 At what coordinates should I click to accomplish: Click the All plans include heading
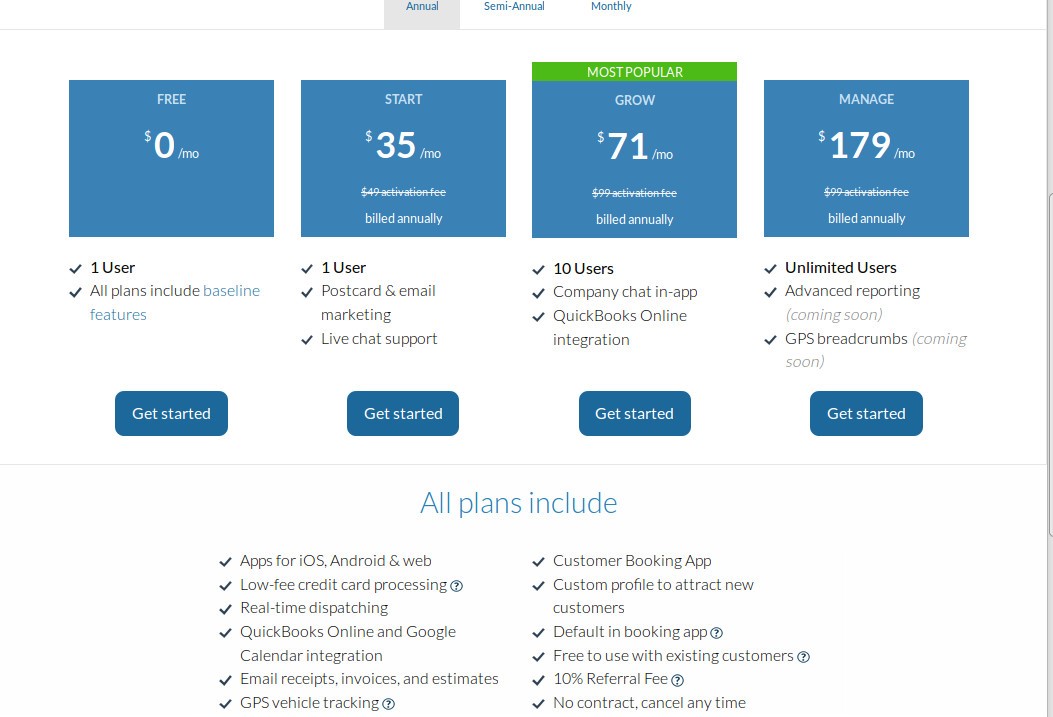tap(518, 503)
